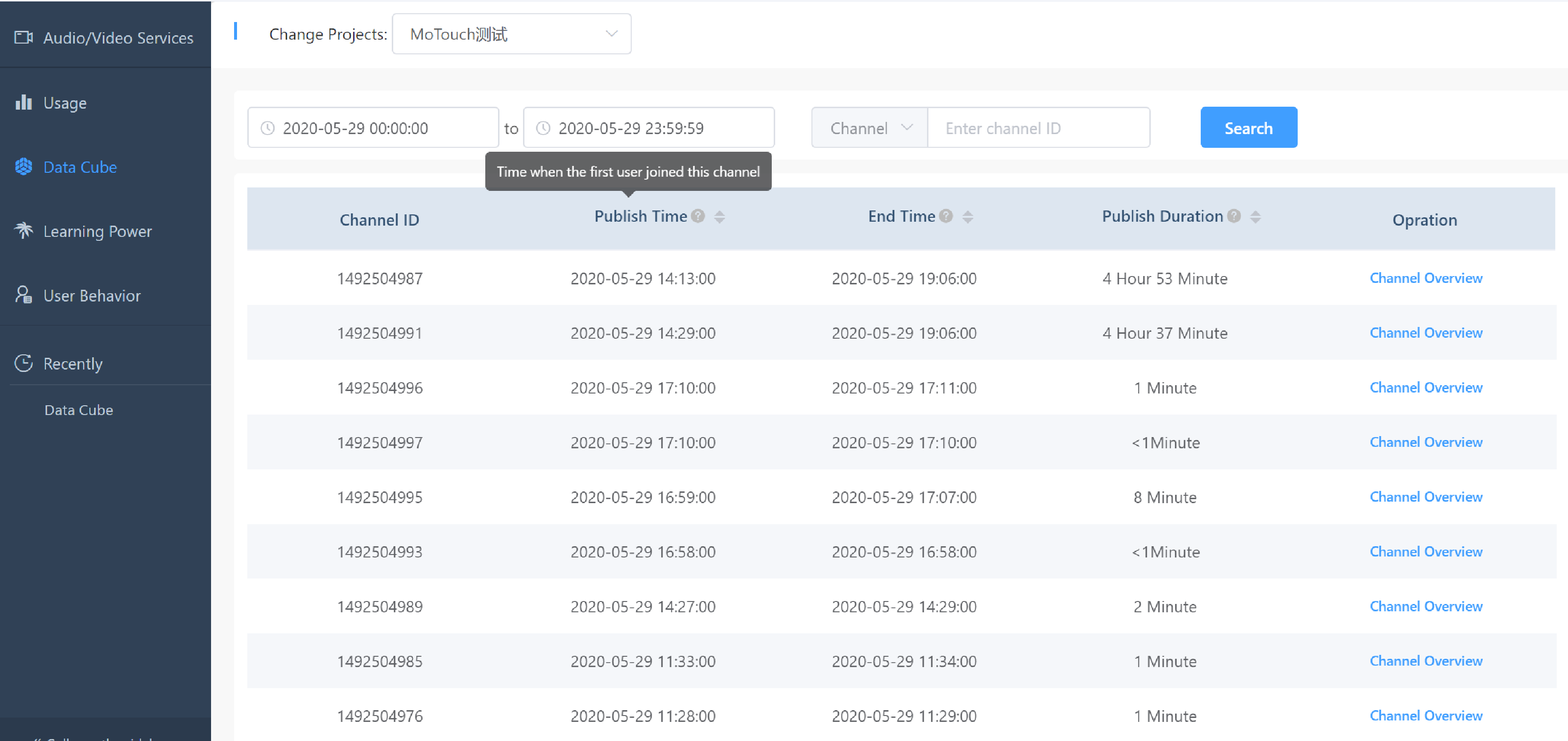Open Channel Overview for channel 1492504987
1568x741 pixels.
[x=1425, y=278]
